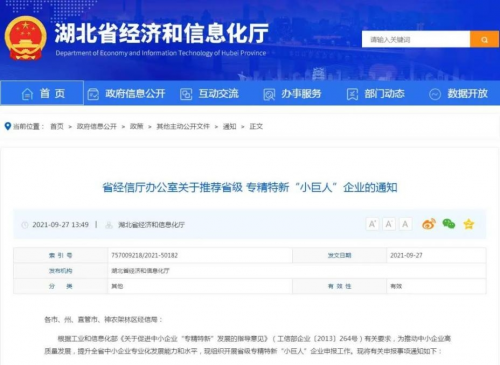500x365 pixels.
Task: Open 部门动态 navigation tab
Action: click(x=384, y=94)
